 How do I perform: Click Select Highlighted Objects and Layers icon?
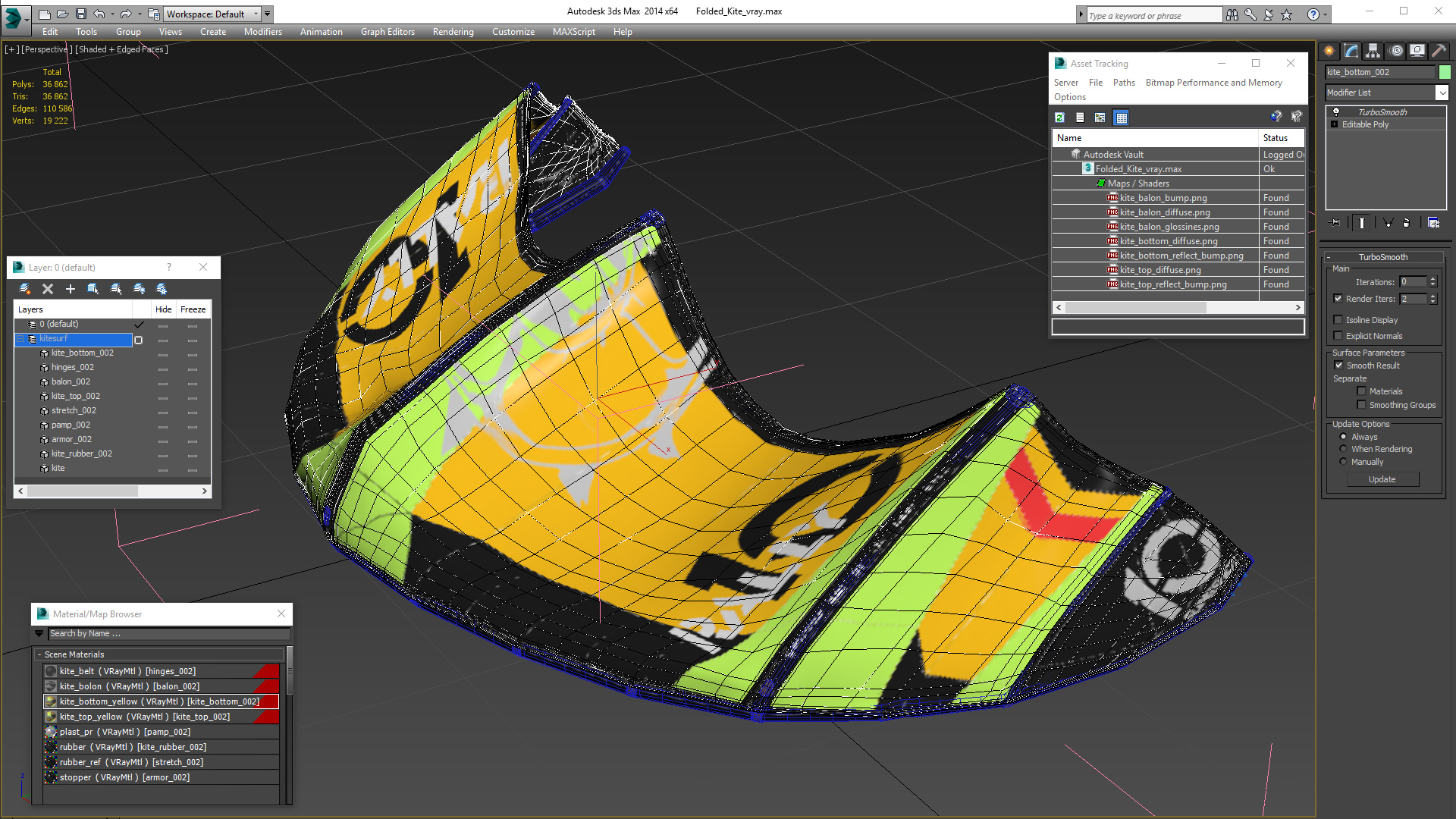tap(93, 289)
